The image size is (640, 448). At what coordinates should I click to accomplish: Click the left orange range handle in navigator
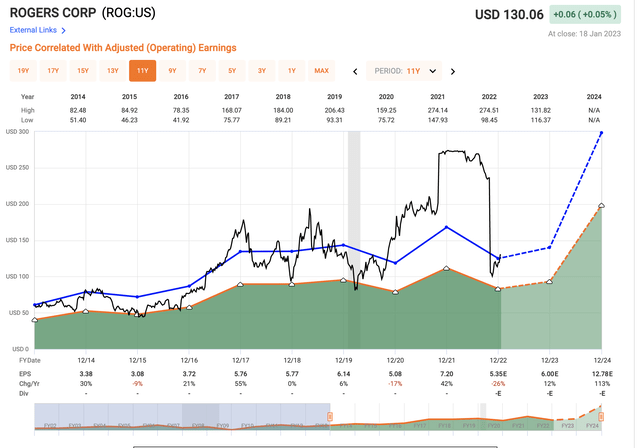tap(330, 417)
